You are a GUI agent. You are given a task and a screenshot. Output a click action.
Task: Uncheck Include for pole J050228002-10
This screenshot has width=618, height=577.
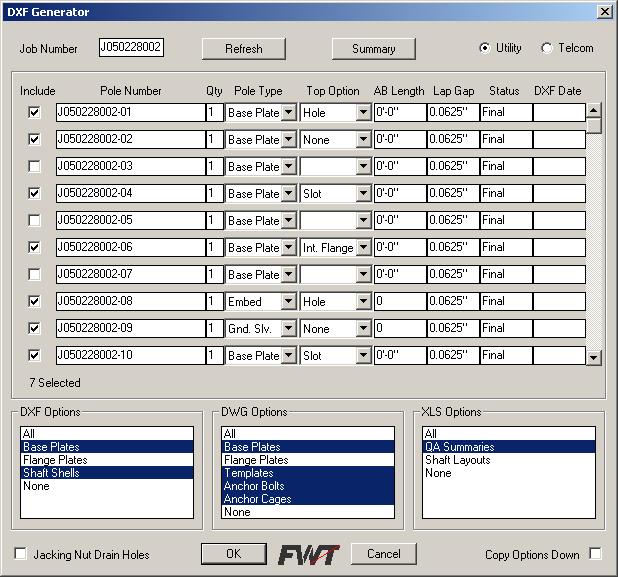[34, 355]
